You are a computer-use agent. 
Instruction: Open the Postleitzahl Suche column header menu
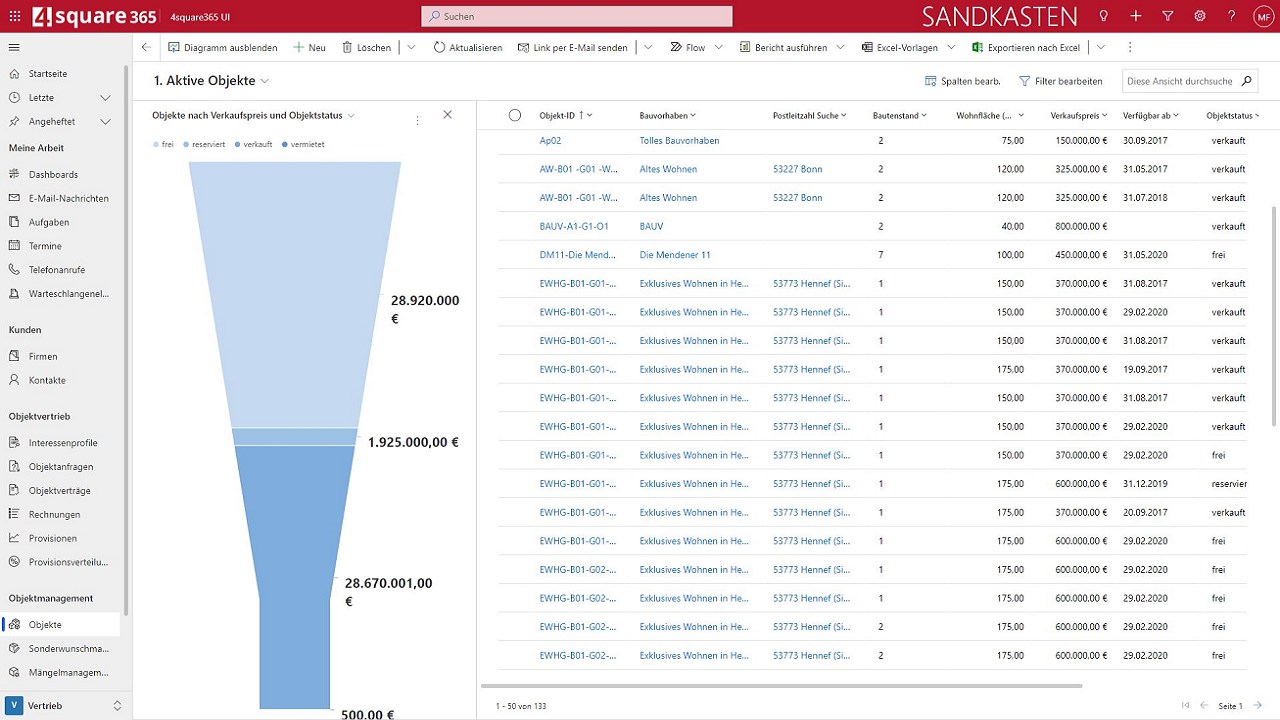point(810,115)
